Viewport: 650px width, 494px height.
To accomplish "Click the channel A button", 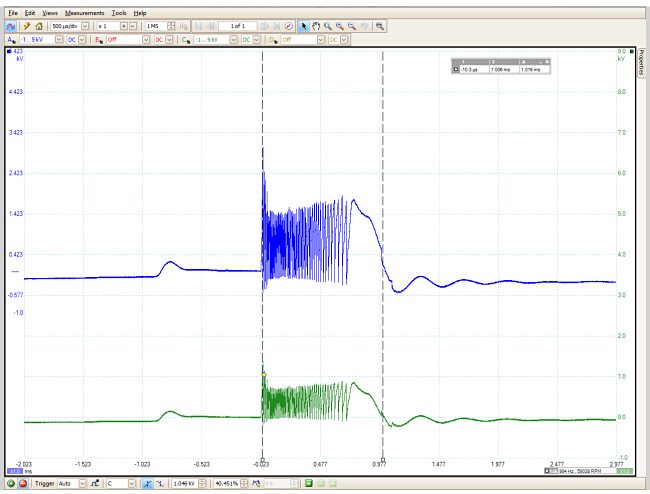I will [10, 39].
